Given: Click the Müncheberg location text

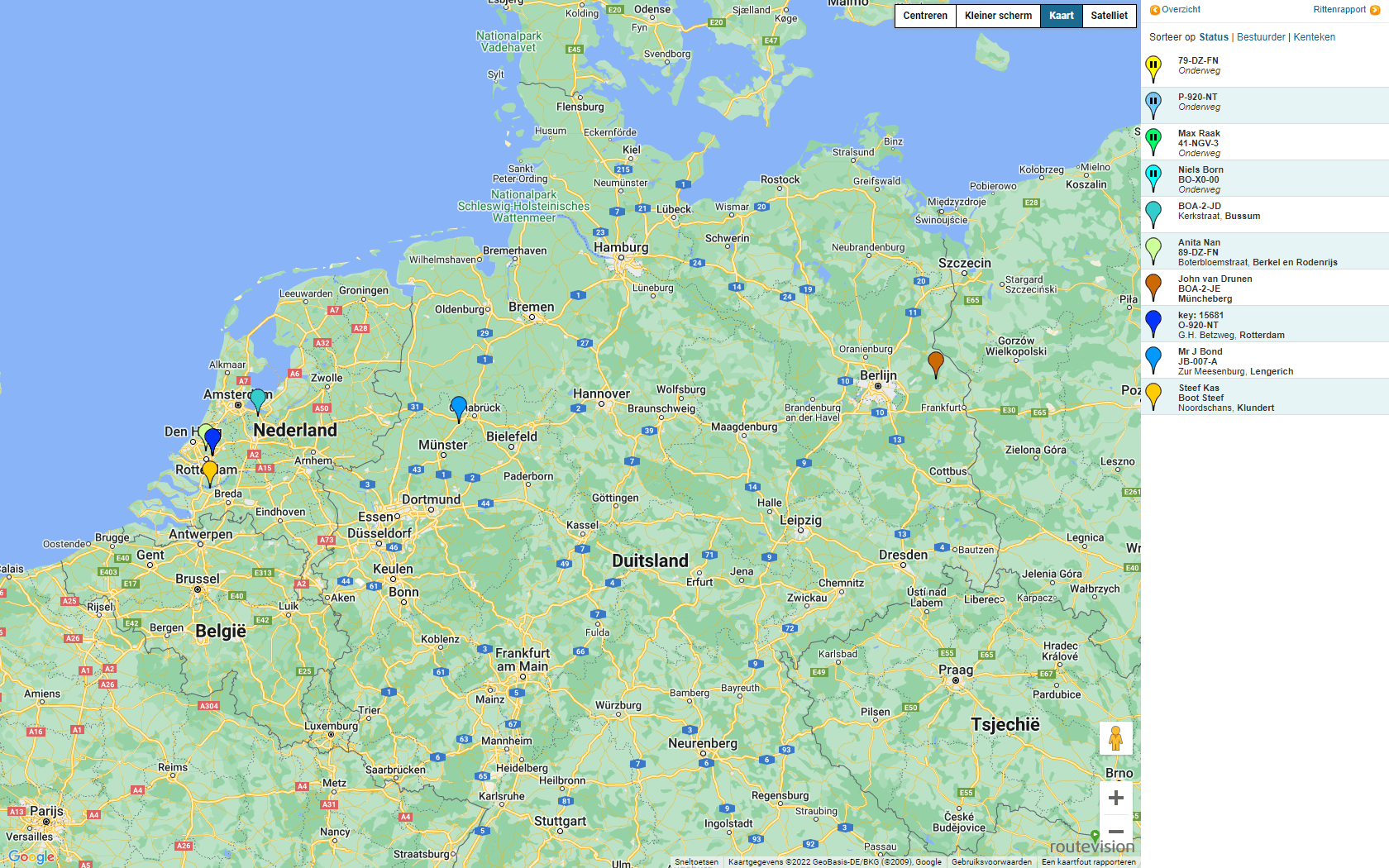Looking at the screenshot, I should pyautogui.click(x=1205, y=299).
